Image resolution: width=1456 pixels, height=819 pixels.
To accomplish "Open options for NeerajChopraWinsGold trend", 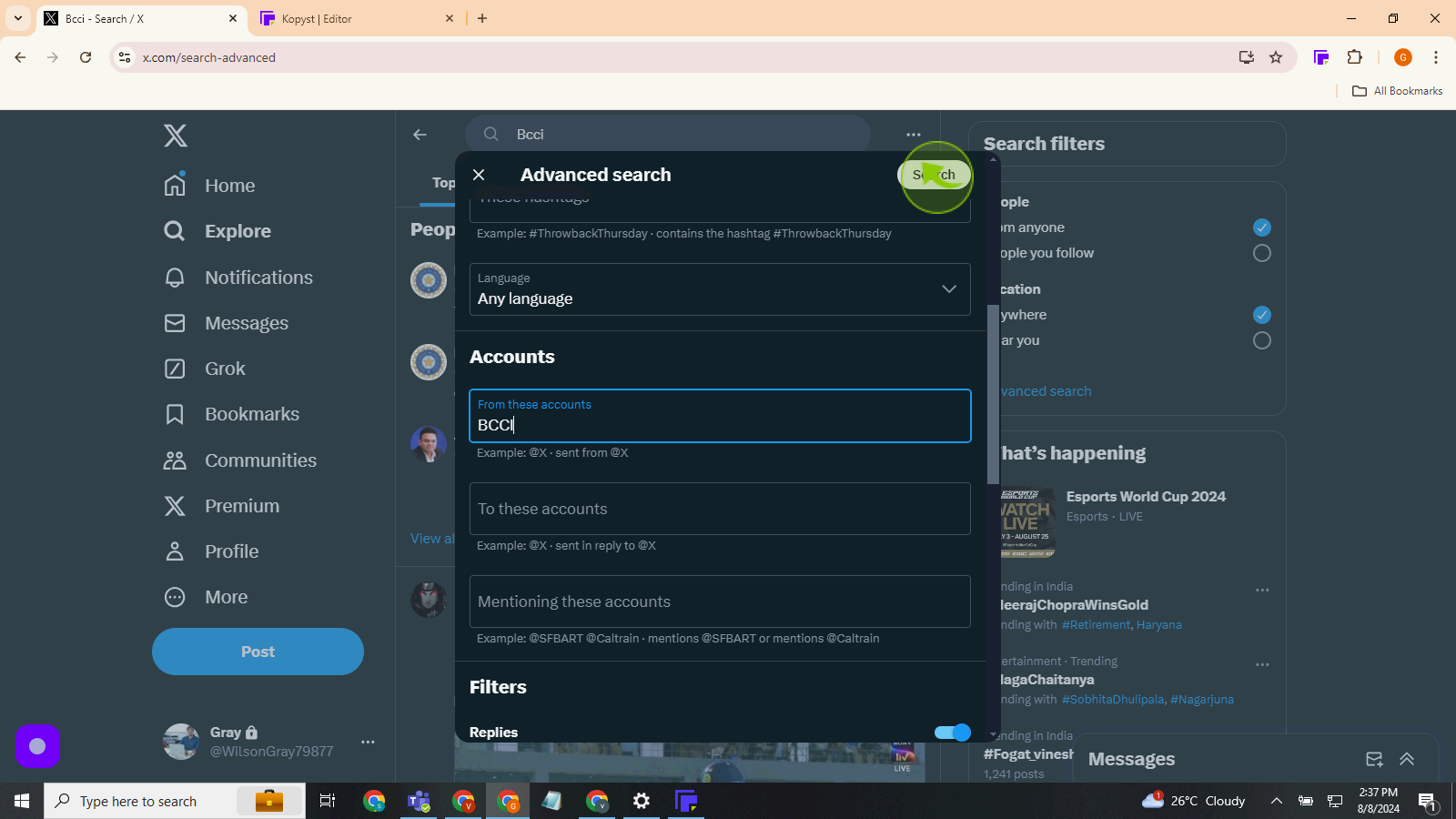I will [1262, 590].
